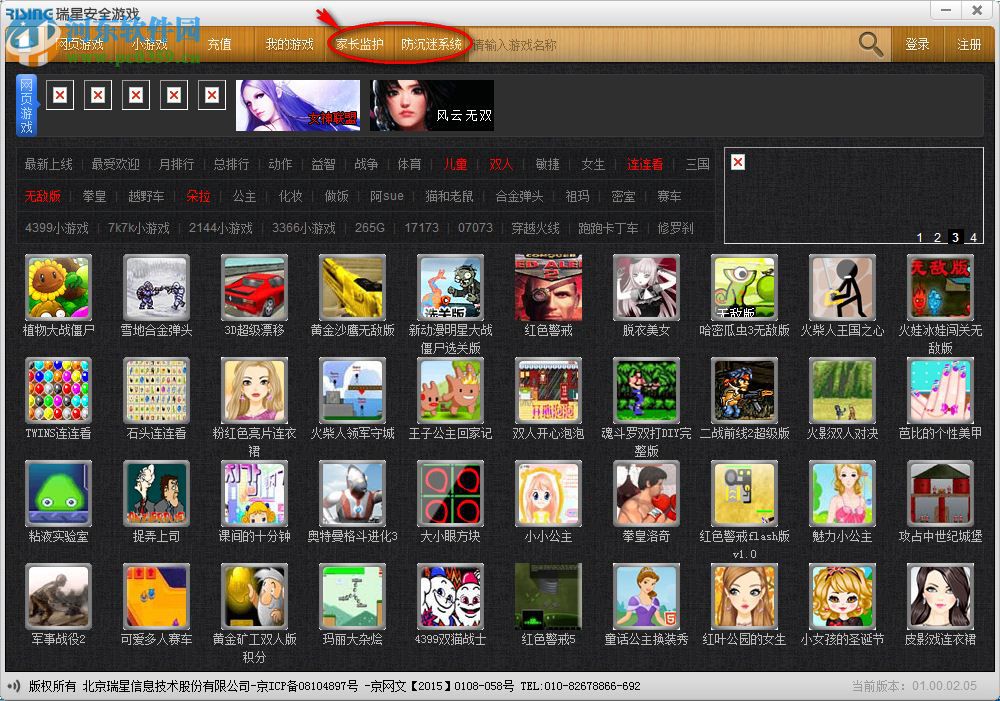Open the 女神联盟 banner thumbnail
Image resolution: width=1000 pixels, height=701 pixels.
(x=298, y=105)
